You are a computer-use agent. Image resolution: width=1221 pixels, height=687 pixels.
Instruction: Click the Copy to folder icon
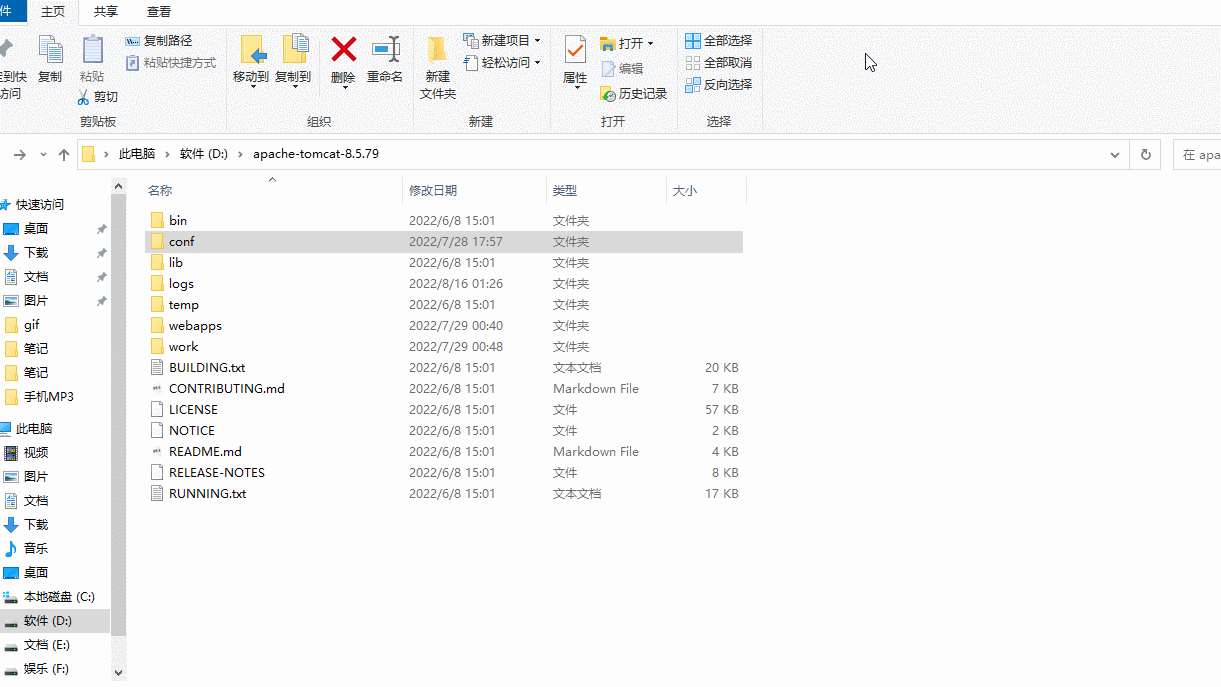[x=294, y=49]
